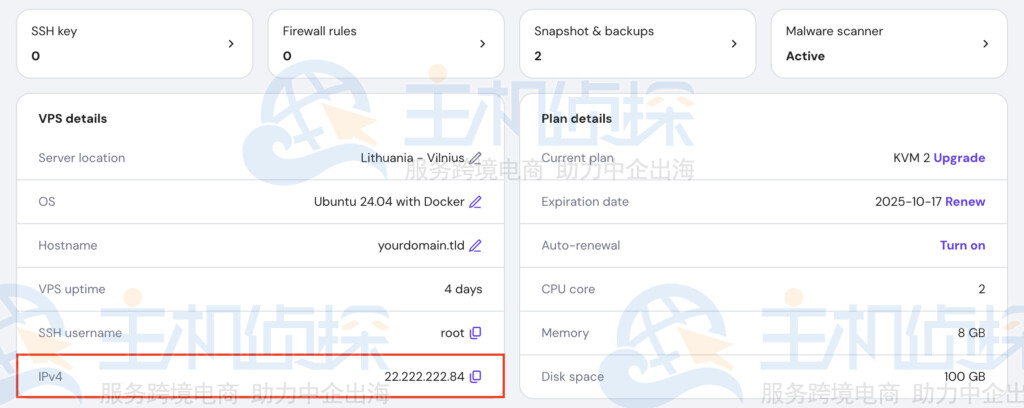Edit hostname yourdomain.tld pencil icon
This screenshot has height=408, width=1024.
[476, 246]
